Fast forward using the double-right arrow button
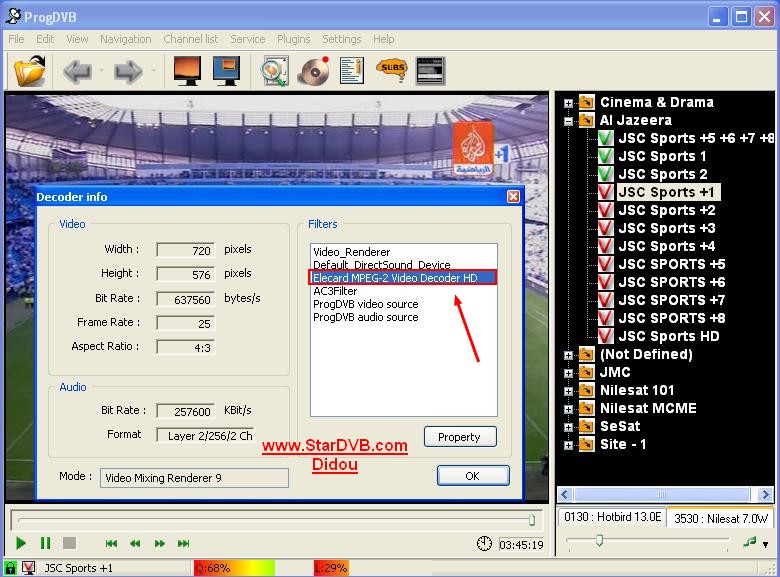780x577 pixels. pos(160,544)
